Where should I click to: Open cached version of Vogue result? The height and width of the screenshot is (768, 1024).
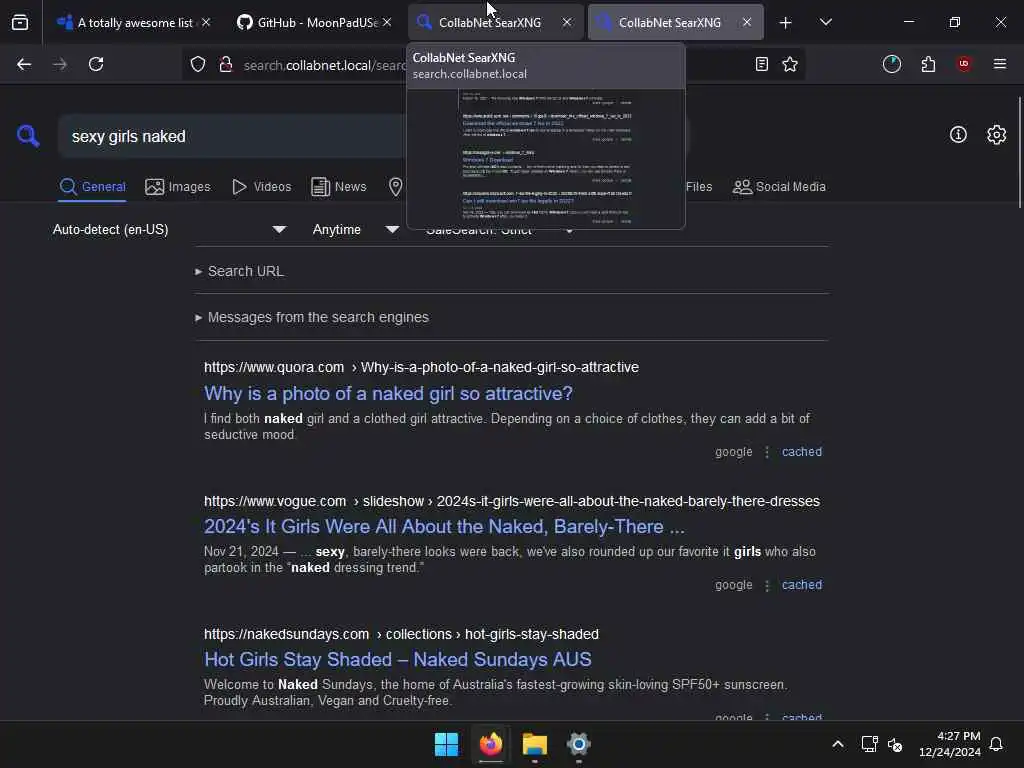(802, 585)
